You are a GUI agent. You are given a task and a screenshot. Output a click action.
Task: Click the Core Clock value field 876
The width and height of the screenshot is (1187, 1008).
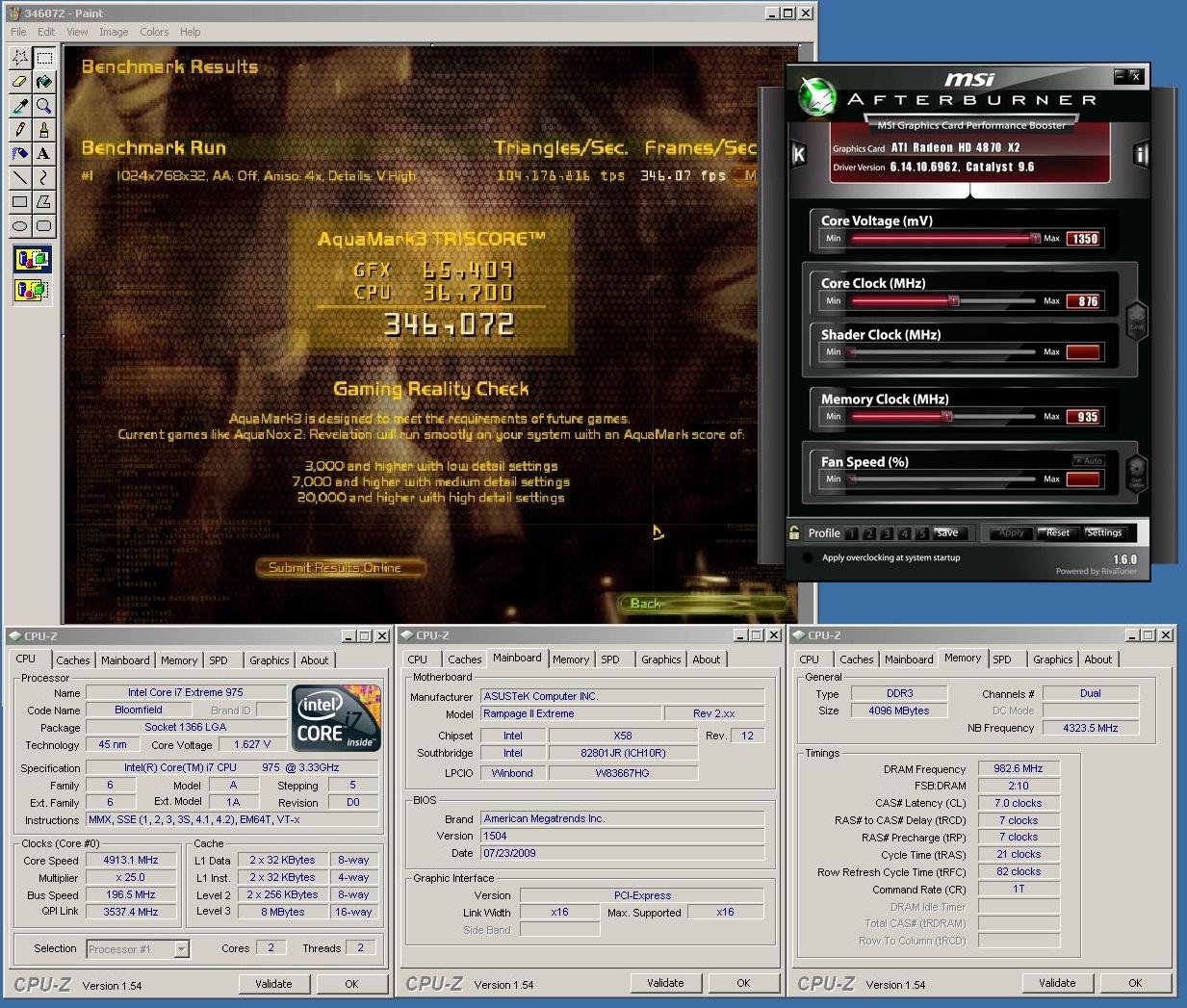(x=1084, y=301)
